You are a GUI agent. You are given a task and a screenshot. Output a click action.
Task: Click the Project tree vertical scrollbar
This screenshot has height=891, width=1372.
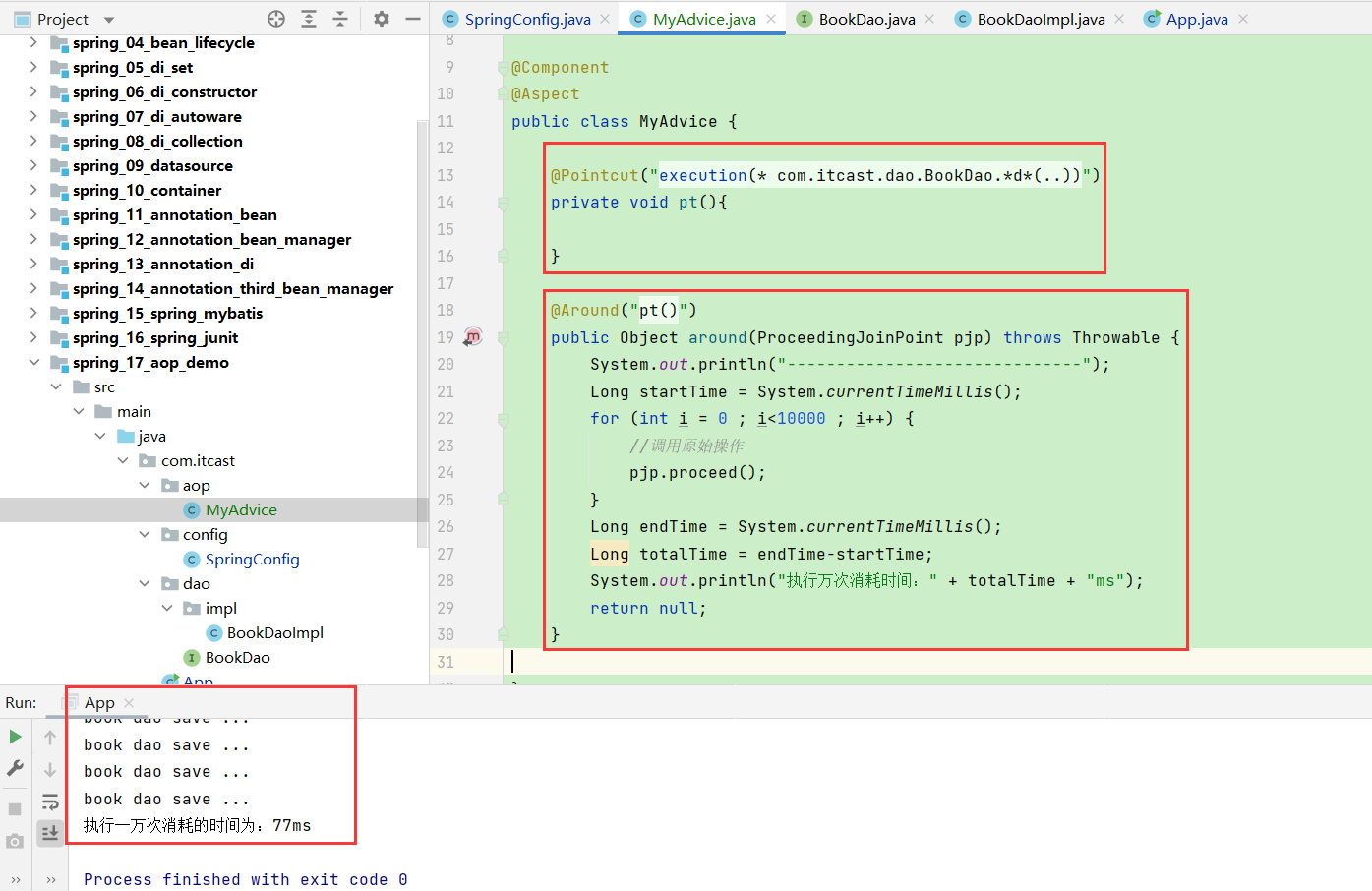[x=423, y=334]
